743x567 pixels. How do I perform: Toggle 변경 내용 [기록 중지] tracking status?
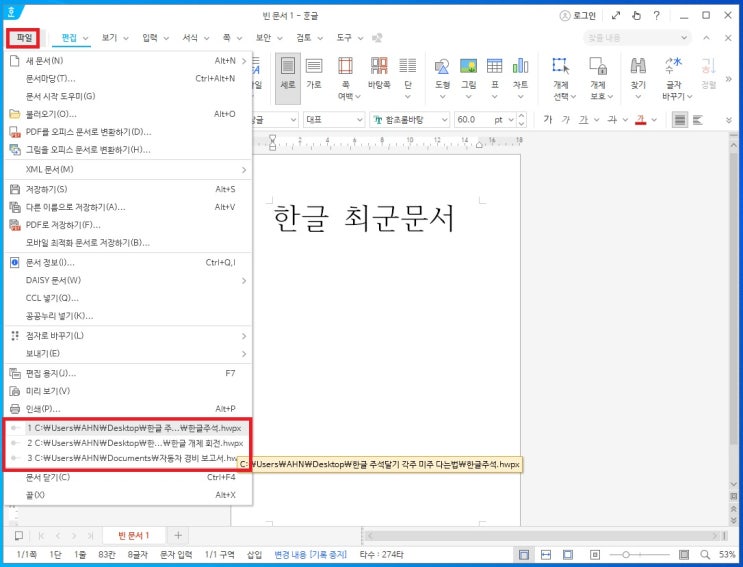click(x=310, y=554)
